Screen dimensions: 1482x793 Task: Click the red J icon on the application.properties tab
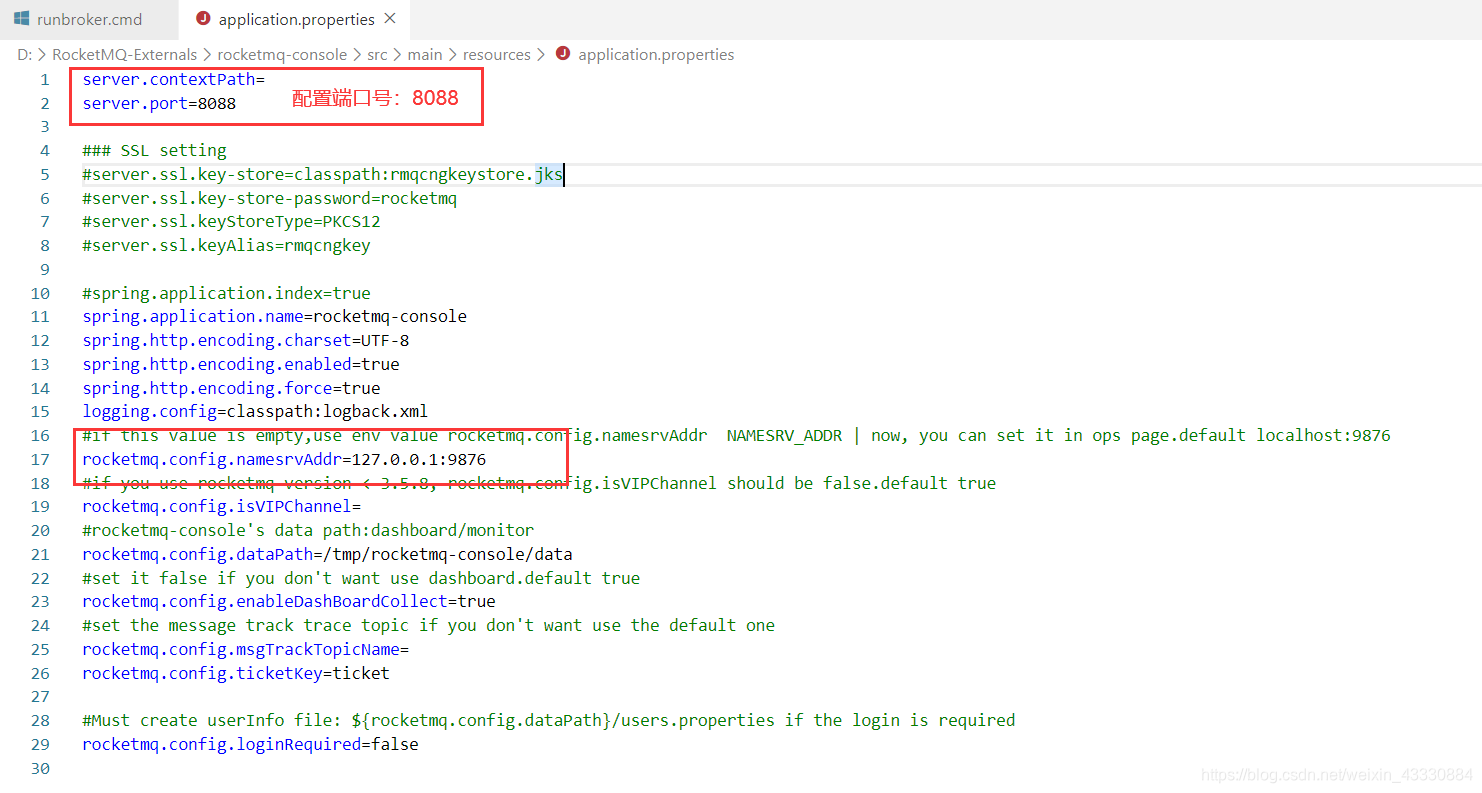click(204, 19)
